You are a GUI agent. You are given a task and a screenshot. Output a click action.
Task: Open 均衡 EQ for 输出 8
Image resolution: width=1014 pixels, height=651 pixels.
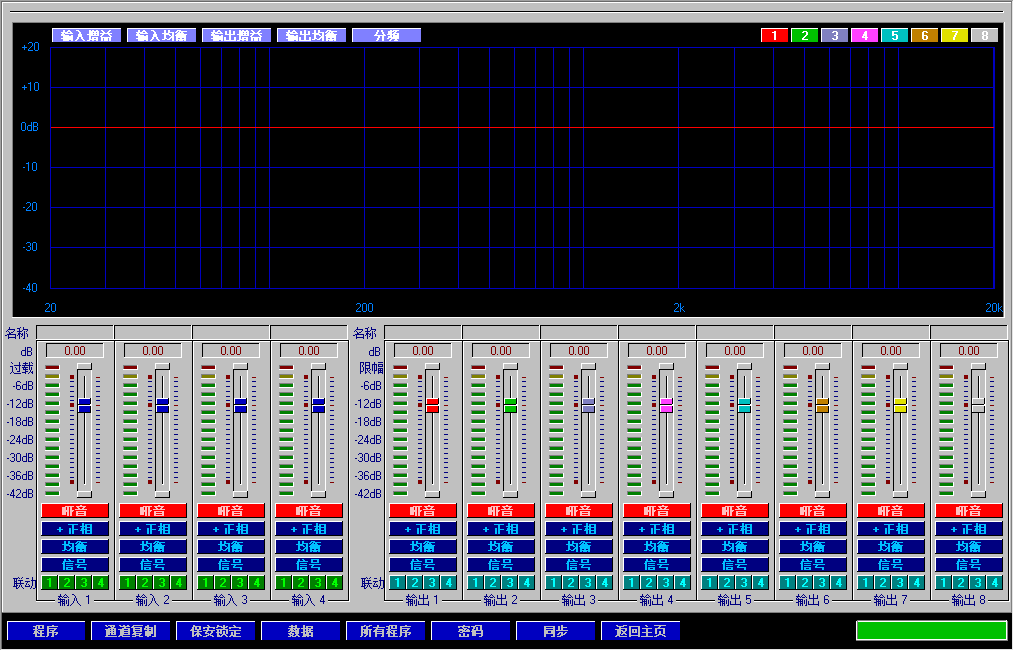969,547
